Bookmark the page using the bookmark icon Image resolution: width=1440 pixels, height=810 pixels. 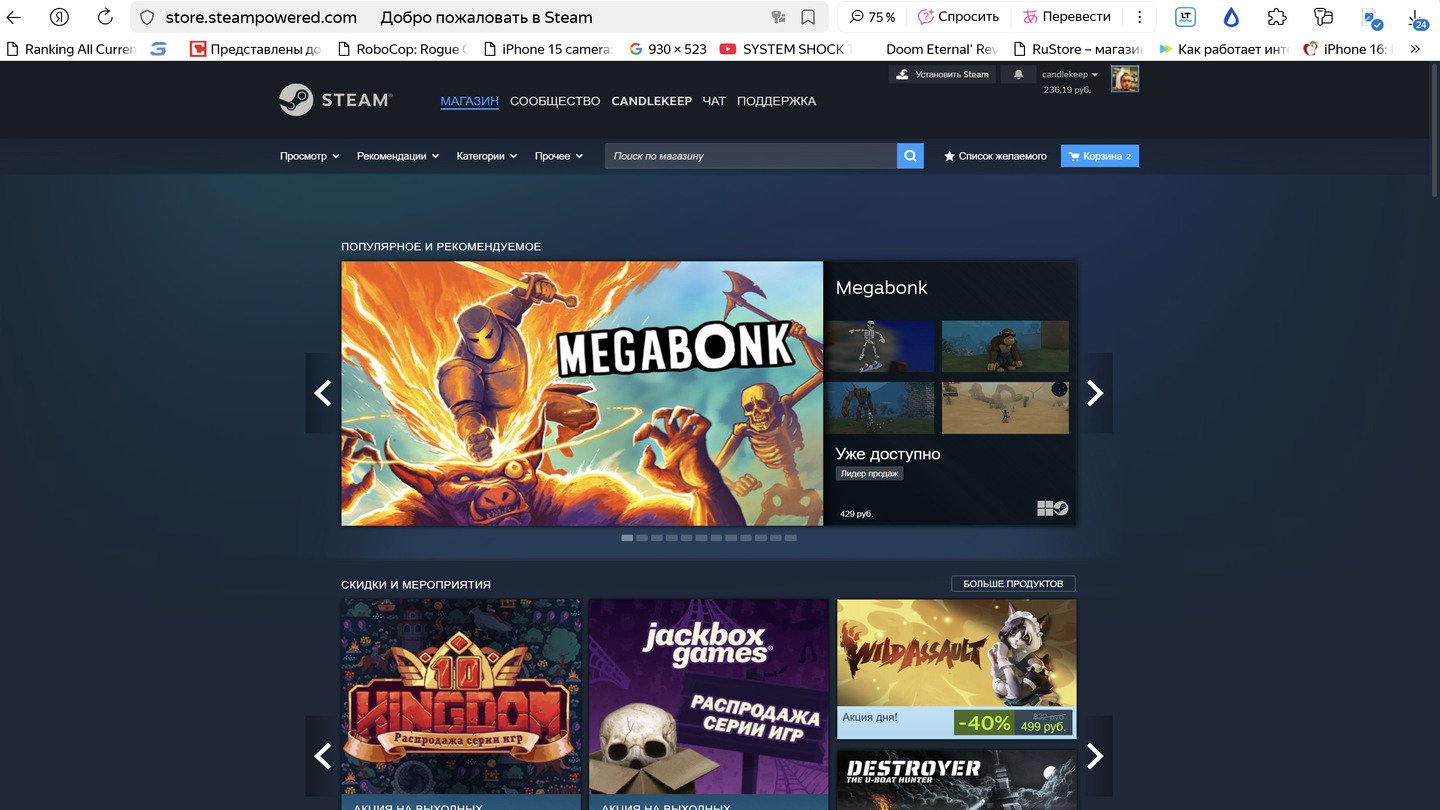tap(808, 17)
